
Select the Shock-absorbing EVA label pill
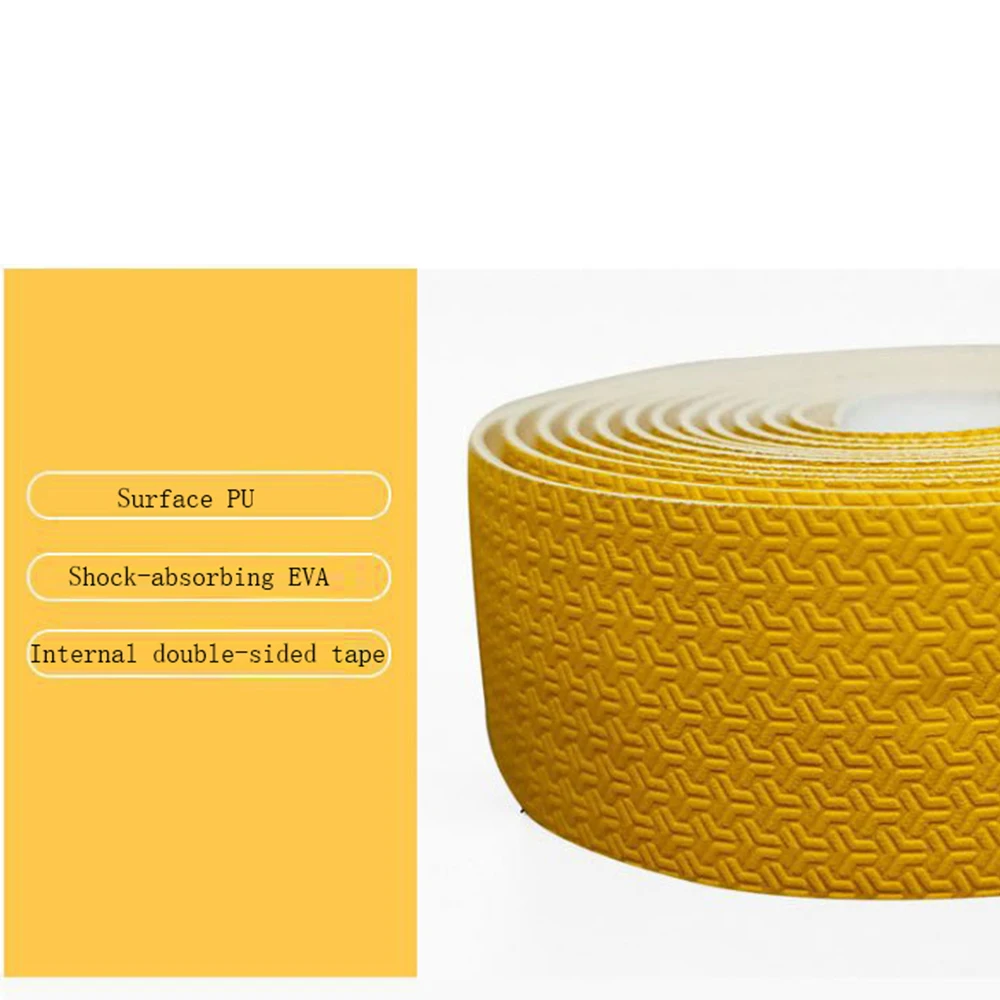click(209, 577)
